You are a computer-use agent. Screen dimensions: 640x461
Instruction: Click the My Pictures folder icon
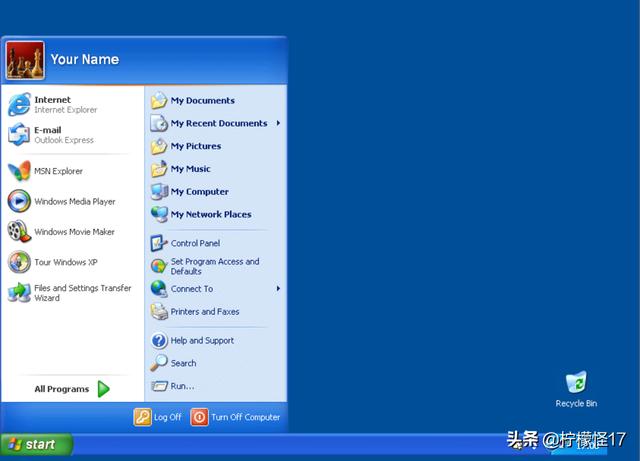159,146
